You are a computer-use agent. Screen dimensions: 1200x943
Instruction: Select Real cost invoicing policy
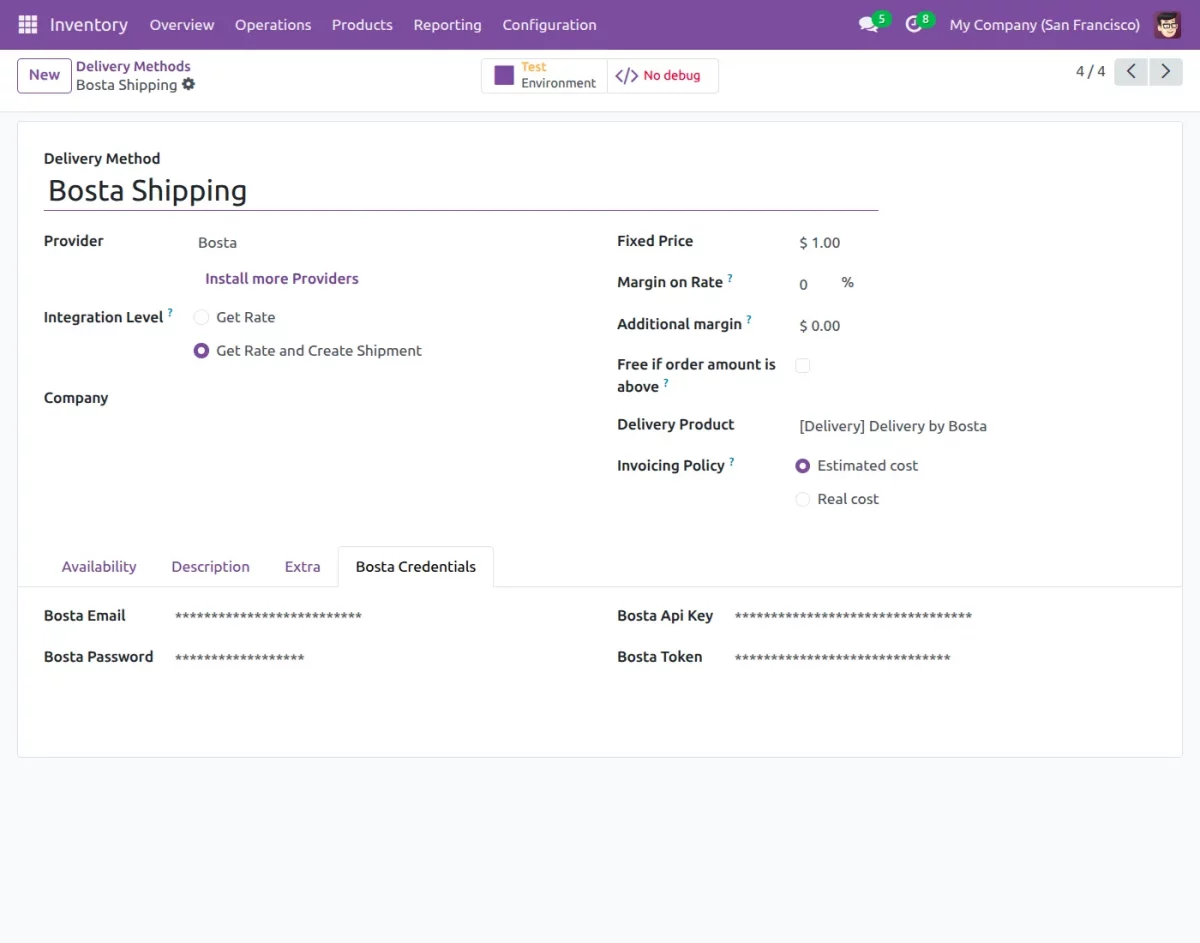[x=802, y=499]
